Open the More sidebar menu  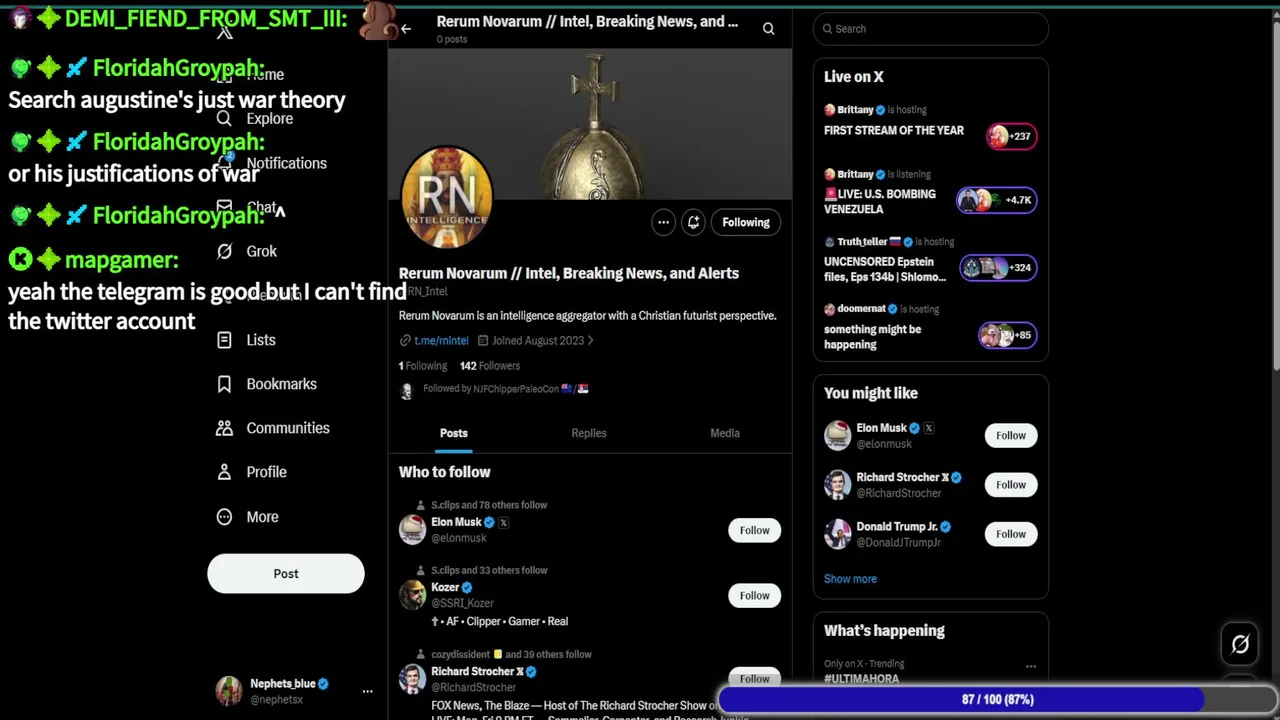[x=262, y=517]
